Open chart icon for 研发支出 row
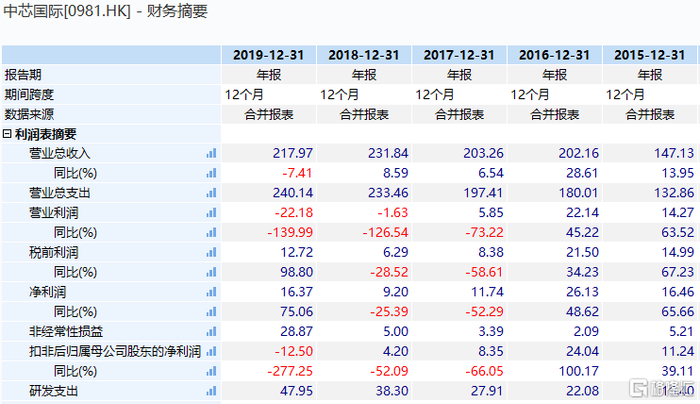This screenshot has height=404, width=700. click(x=211, y=391)
